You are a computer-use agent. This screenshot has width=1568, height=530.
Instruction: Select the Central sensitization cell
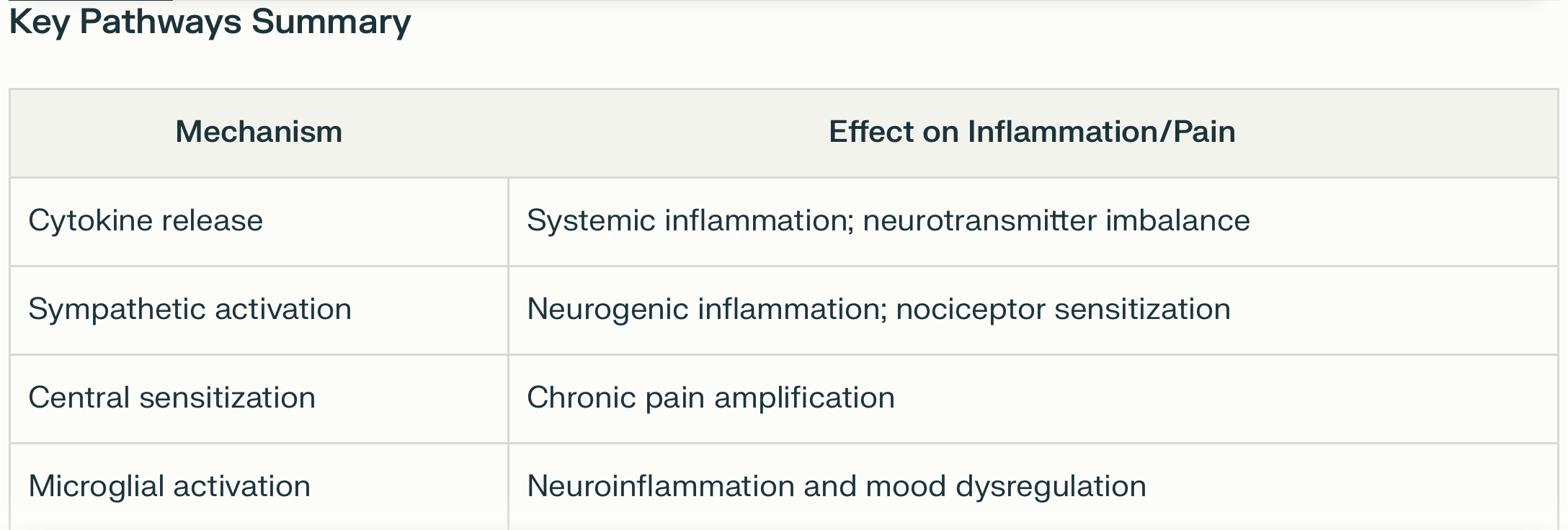pos(259,399)
